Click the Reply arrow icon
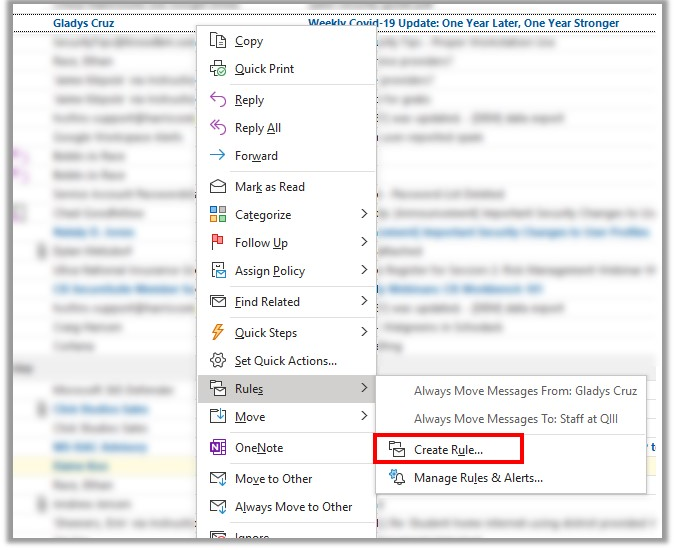Image resolution: width=679 pixels, height=550 pixels. (218, 100)
